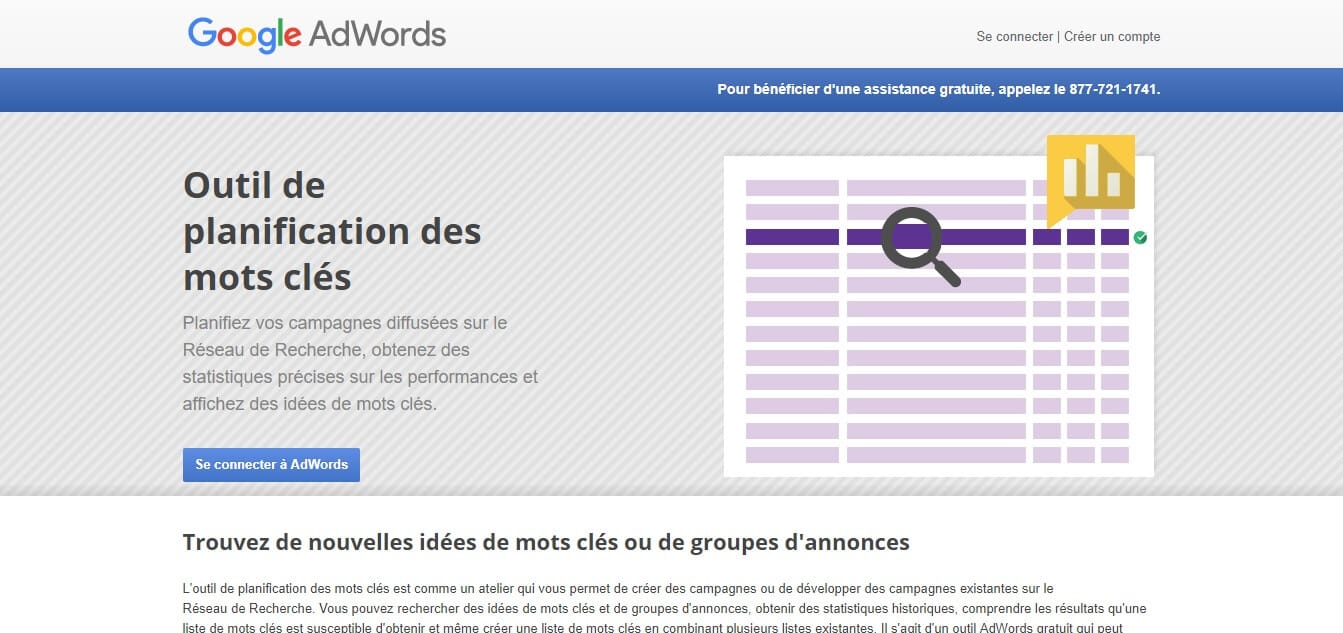1343x633 pixels.
Task: Open the 'Créer un compte' link
Action: coord(1112,37)
